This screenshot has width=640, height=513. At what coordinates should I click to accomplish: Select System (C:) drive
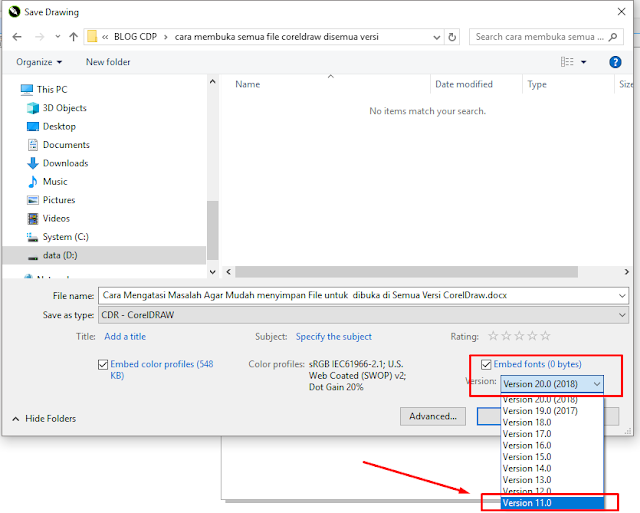(x=65, y=236)
